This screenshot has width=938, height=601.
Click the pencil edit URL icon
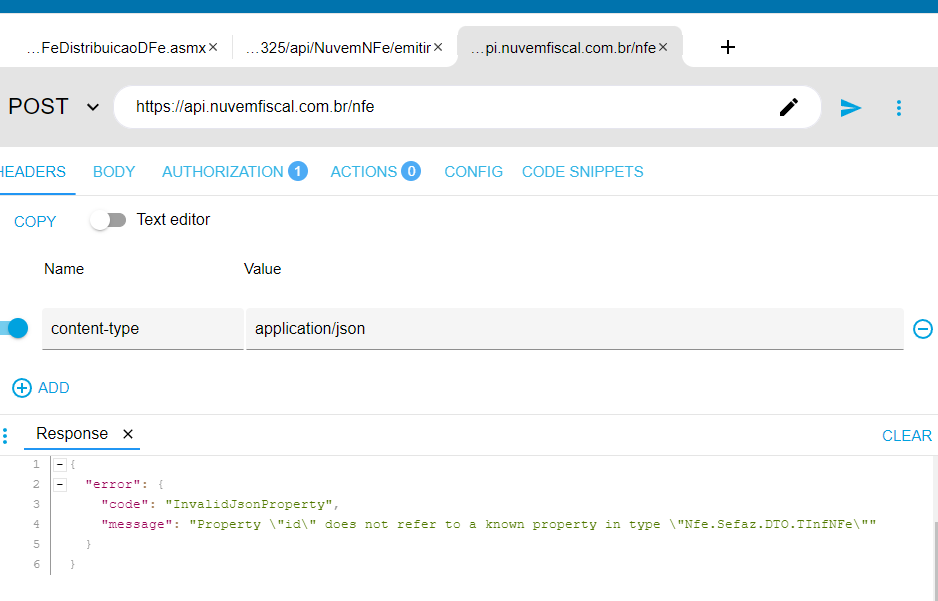click(x=789, y=107)
